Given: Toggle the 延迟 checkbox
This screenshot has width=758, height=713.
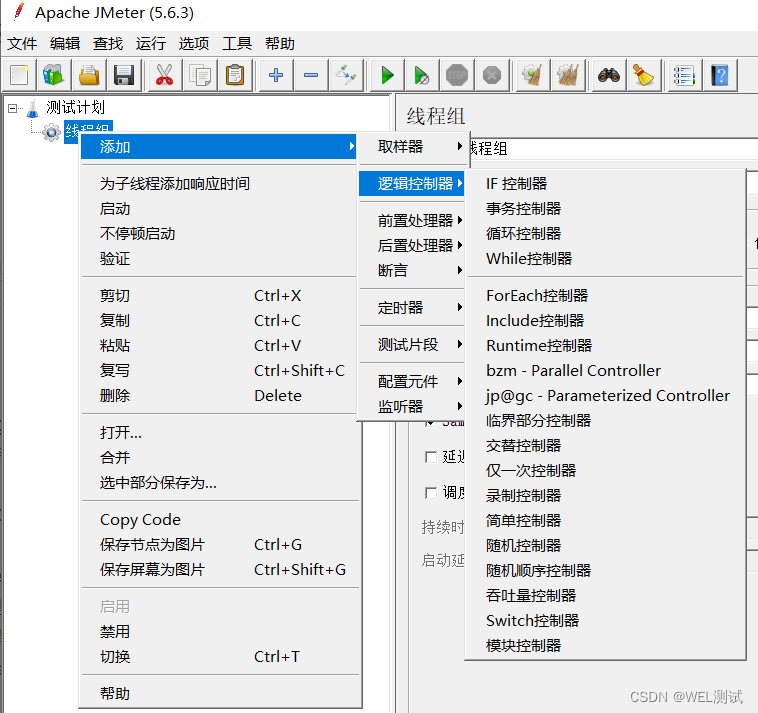Looking at the screenshot, I should (x=430, y=457).
